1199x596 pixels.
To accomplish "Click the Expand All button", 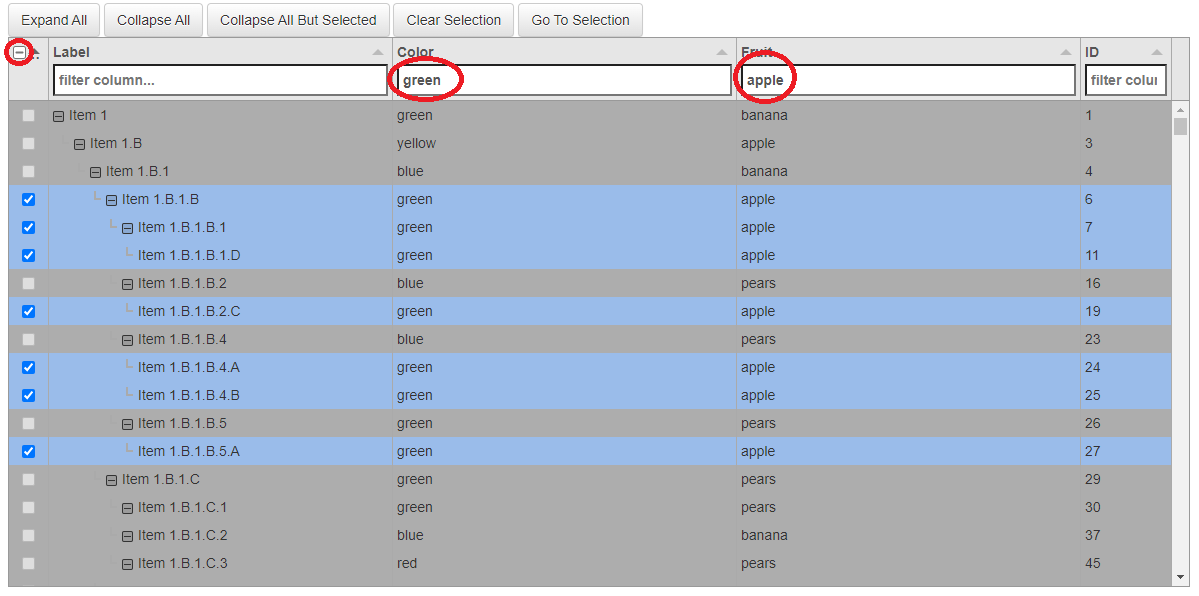I will (54, 20).
